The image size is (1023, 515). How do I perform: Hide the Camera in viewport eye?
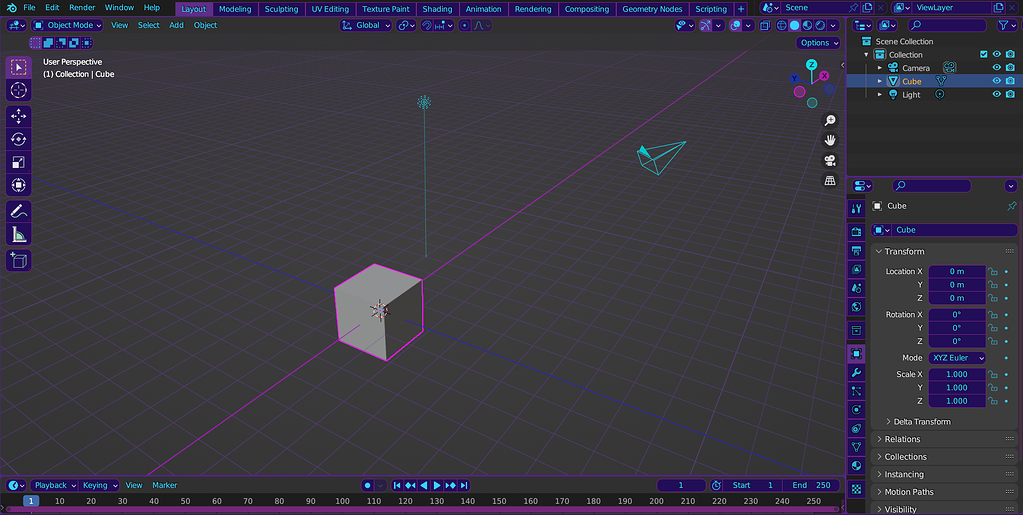click(996, 68)
